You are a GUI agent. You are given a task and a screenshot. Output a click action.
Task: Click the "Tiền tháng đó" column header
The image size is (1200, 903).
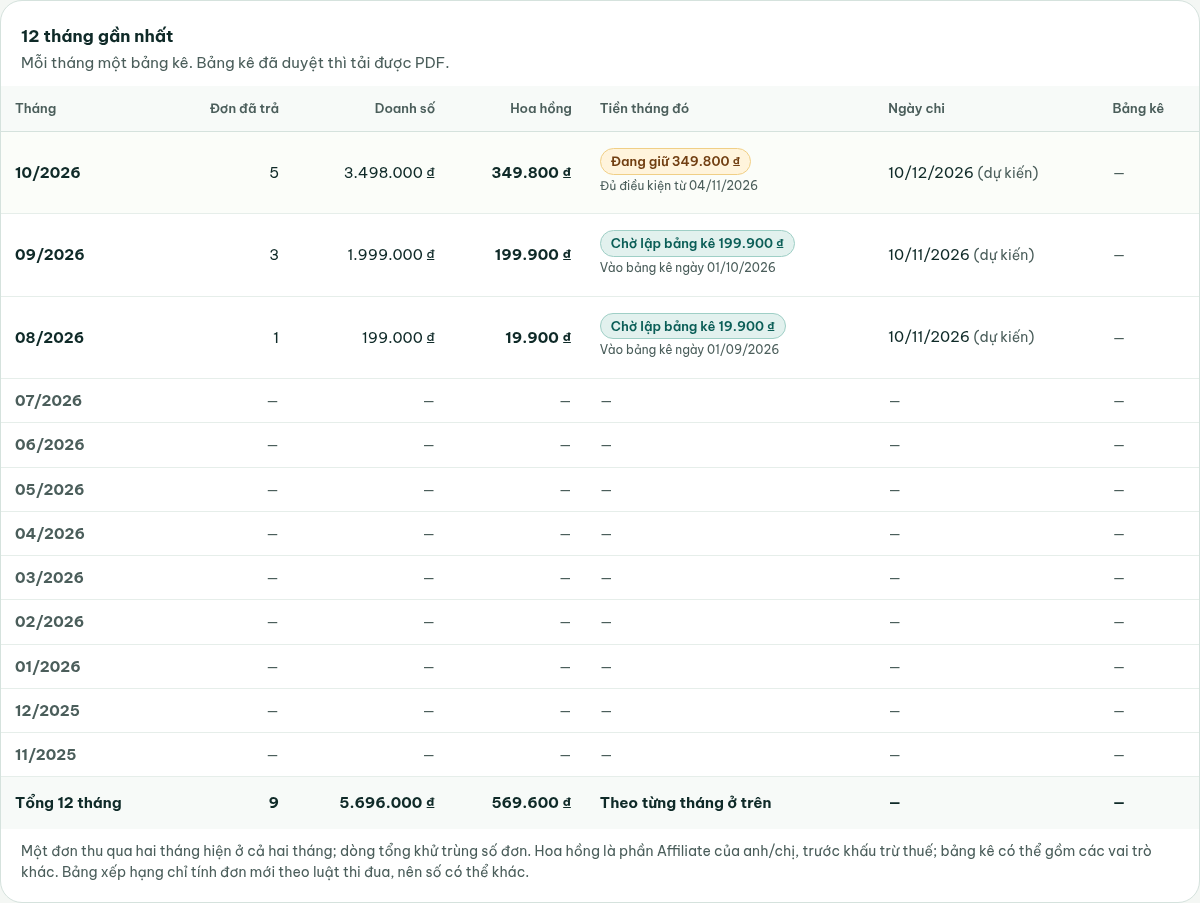click(644, 108)
